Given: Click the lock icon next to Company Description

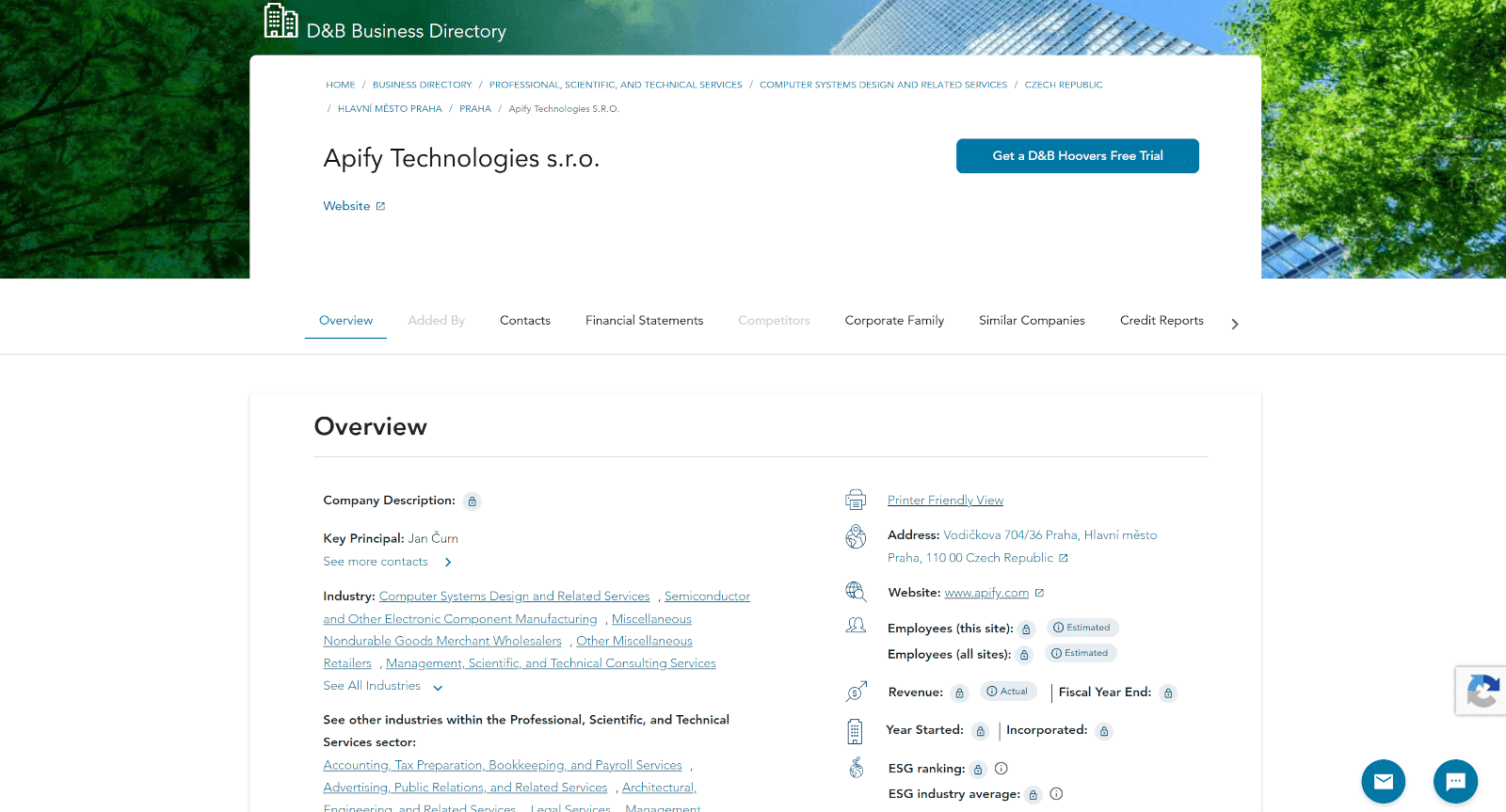Looking at the screenshot, I should [x=473, y=502].
